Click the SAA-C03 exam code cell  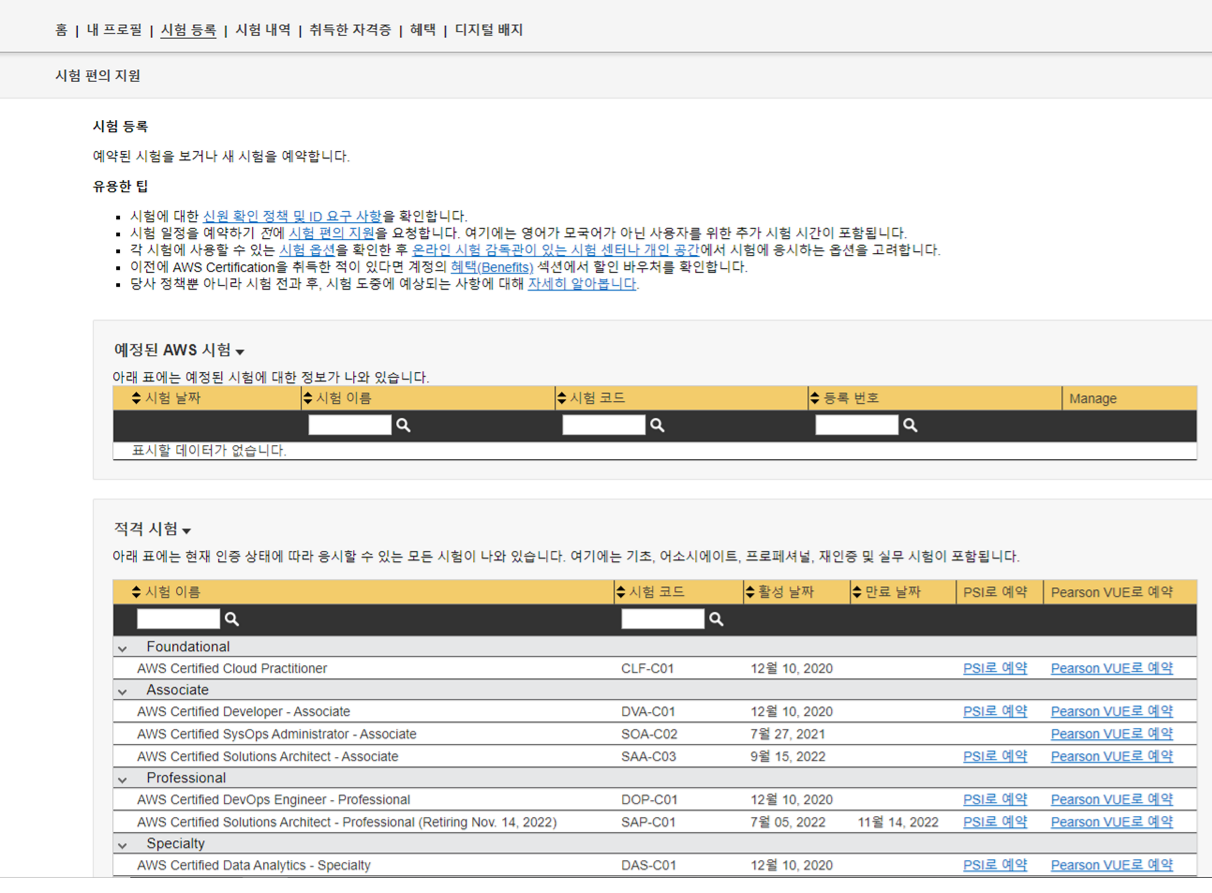click(649, 756)
